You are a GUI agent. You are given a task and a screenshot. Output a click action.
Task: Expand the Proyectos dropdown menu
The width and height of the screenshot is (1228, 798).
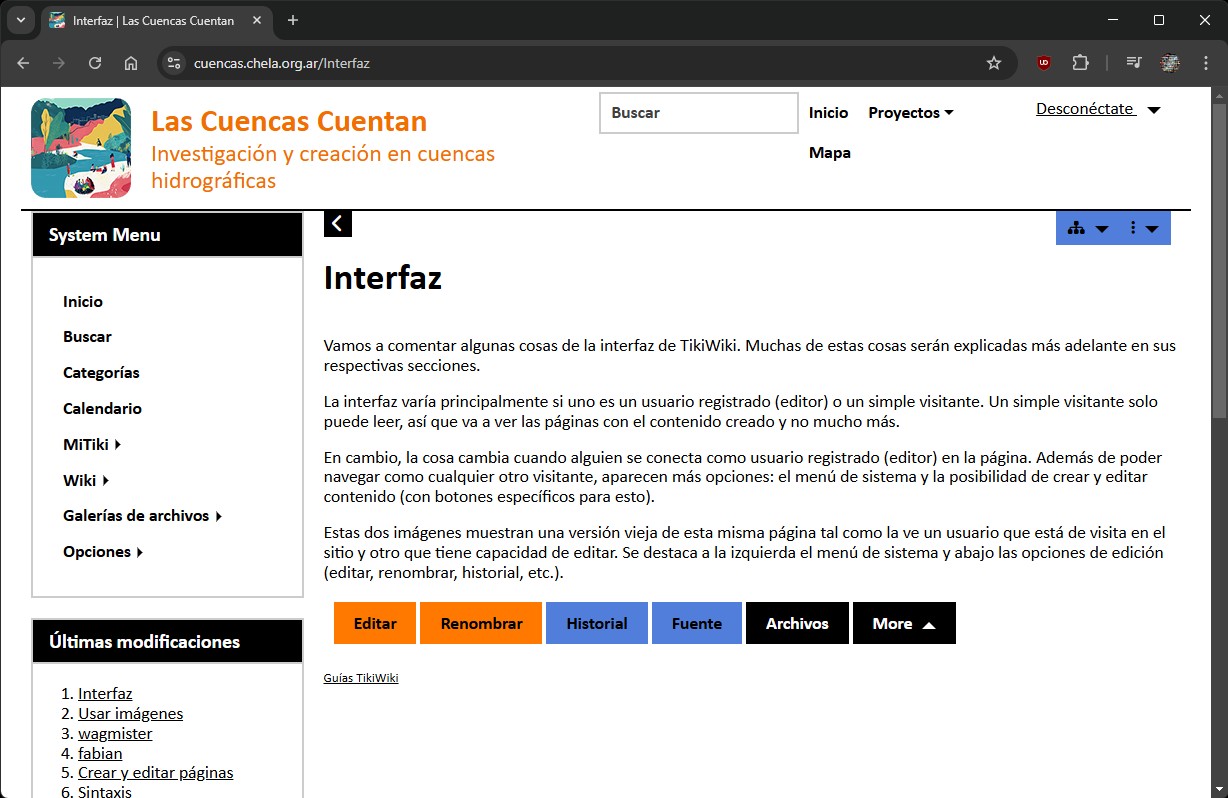click(x=910, y=113)
